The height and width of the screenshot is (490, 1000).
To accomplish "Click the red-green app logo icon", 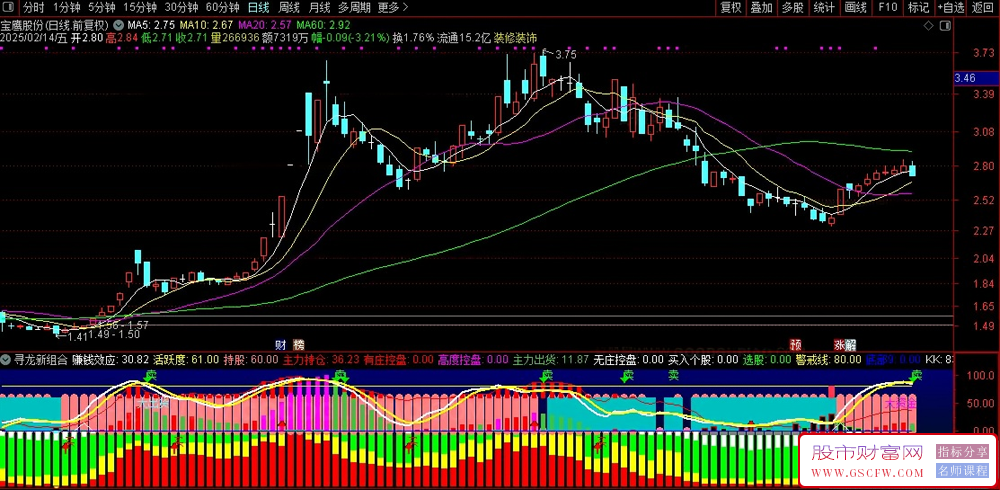I will click(x=9, y=7).
